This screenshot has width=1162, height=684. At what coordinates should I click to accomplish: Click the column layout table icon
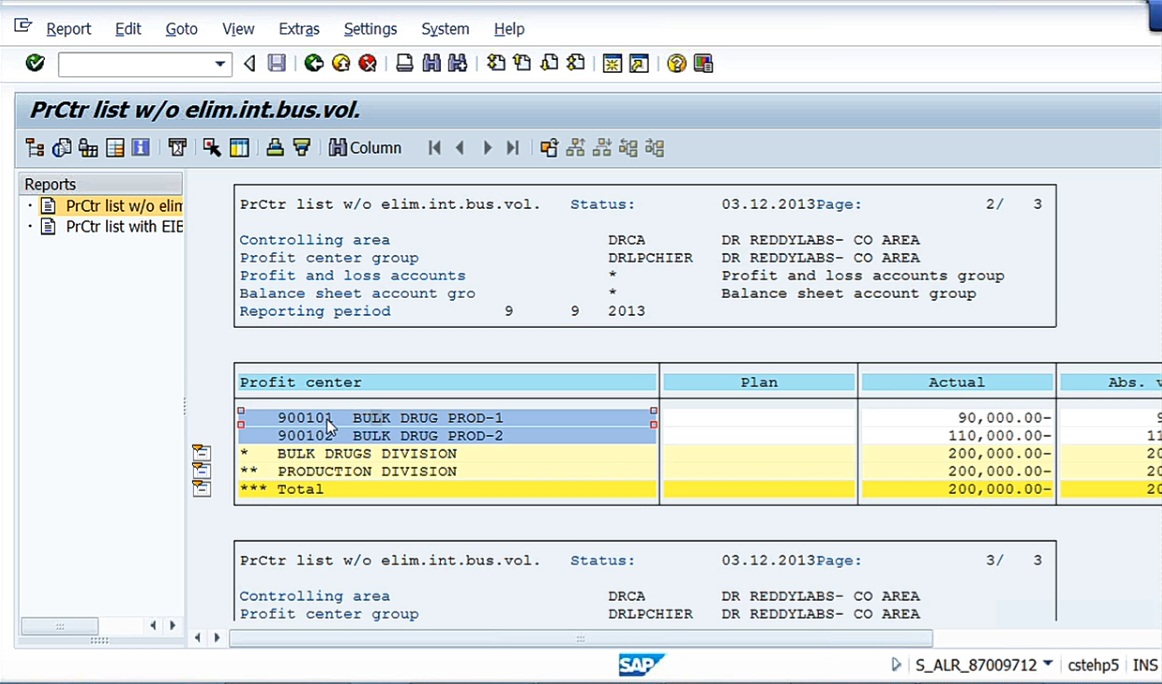[x=239, y=148]
